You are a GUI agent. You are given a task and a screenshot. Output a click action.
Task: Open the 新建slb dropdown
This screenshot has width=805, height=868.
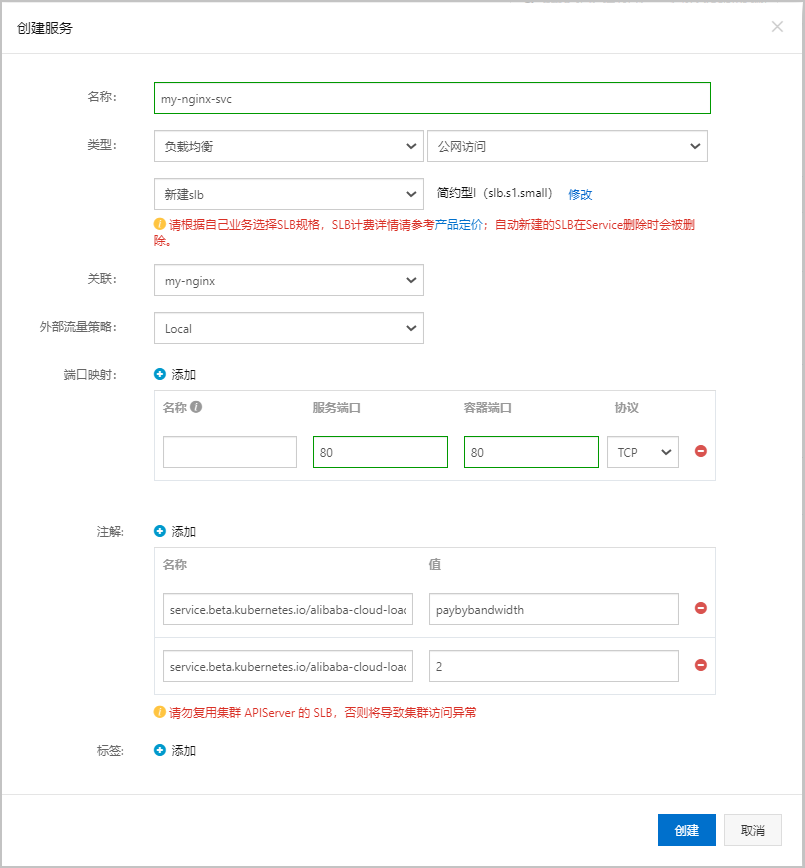click(x=289, y=194)
